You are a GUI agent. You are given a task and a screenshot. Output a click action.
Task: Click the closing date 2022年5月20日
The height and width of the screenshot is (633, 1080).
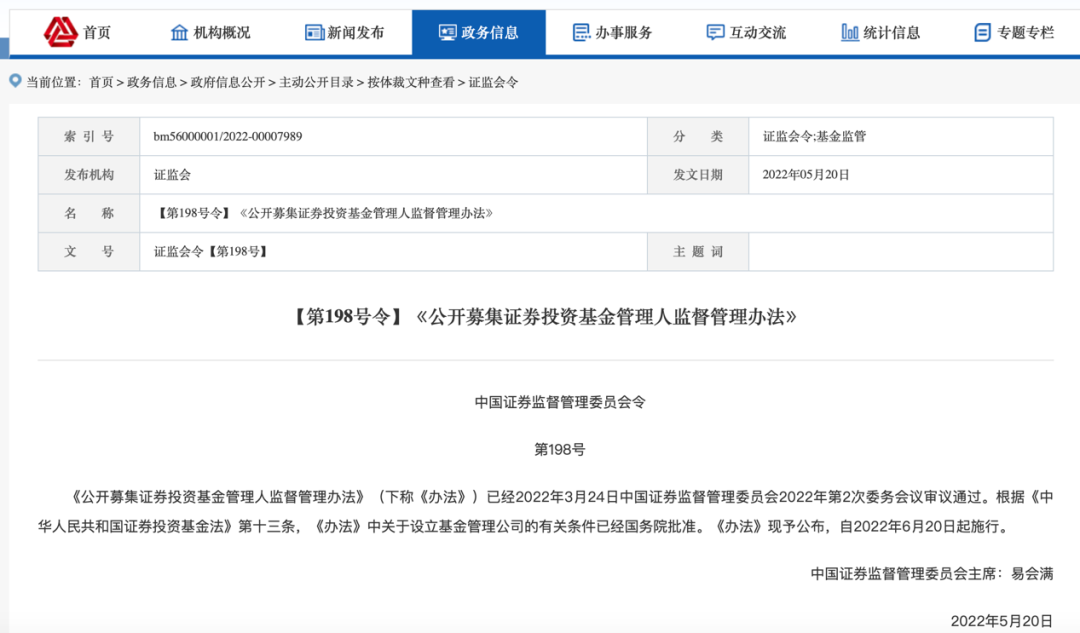(1001, 621)
